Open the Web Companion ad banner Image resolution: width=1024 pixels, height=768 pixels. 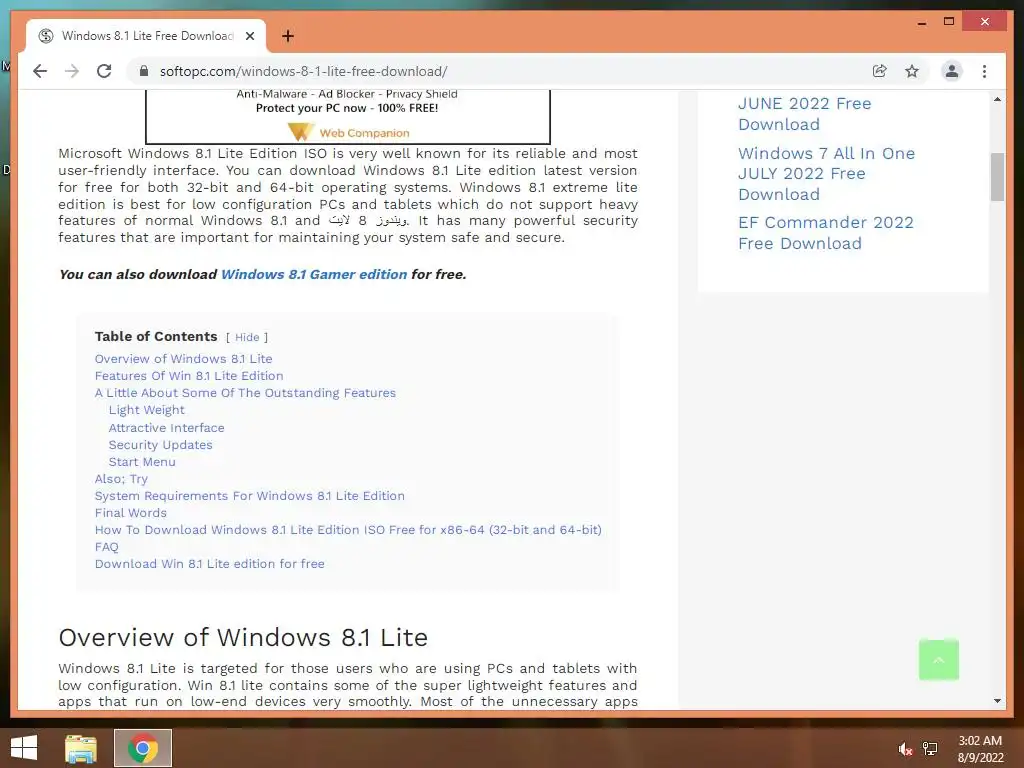pyautogui.click(x=347, y=116)
